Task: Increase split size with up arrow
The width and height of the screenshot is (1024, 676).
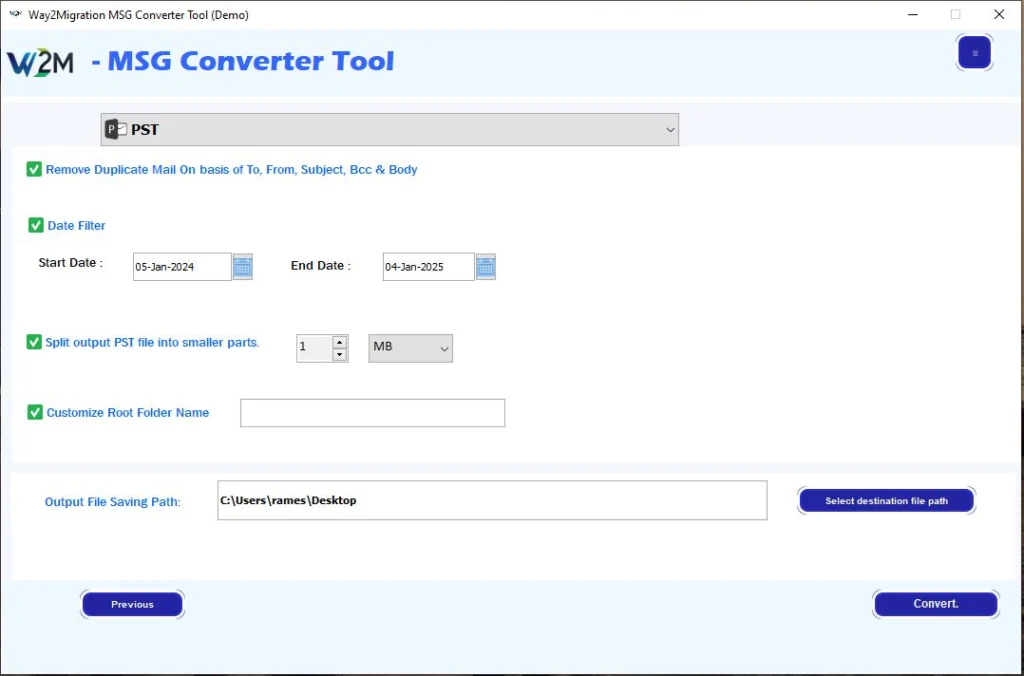Action: click(339, 342)
